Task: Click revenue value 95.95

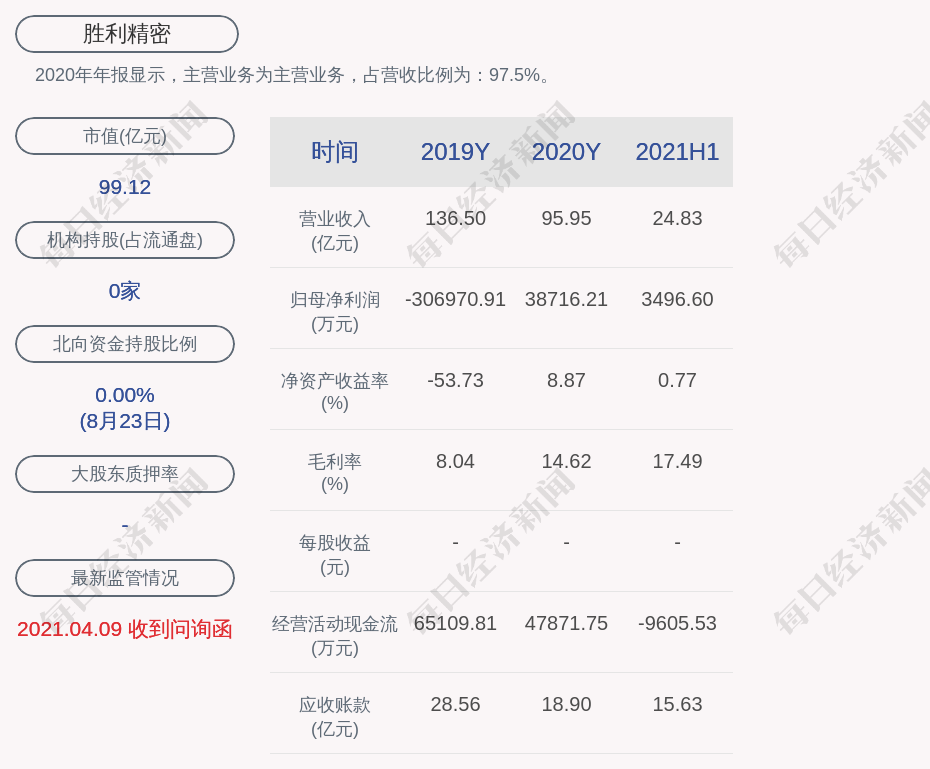Action: (x=566, y=218)
